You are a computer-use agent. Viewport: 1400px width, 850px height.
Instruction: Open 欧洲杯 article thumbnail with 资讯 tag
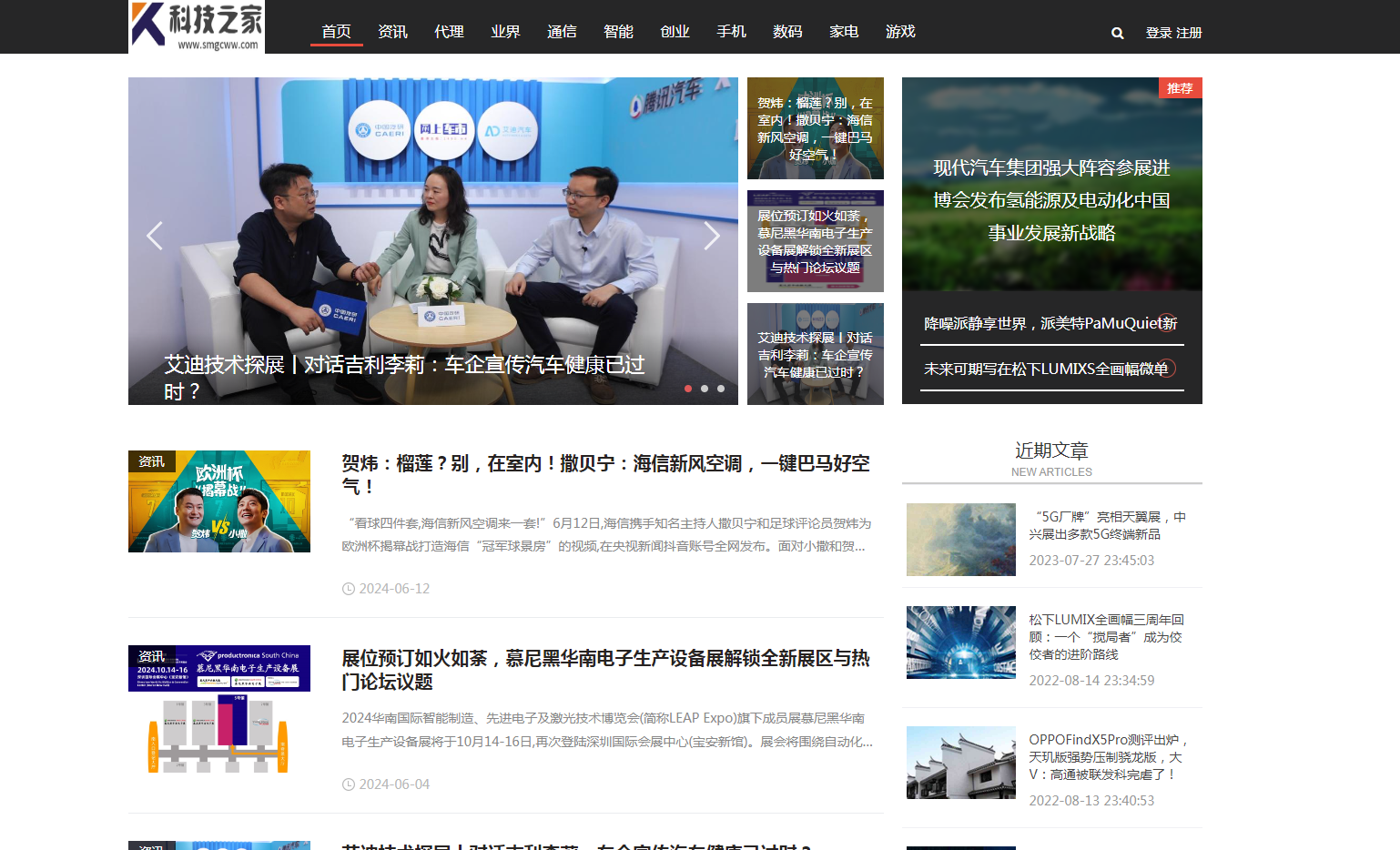(219, 501)
